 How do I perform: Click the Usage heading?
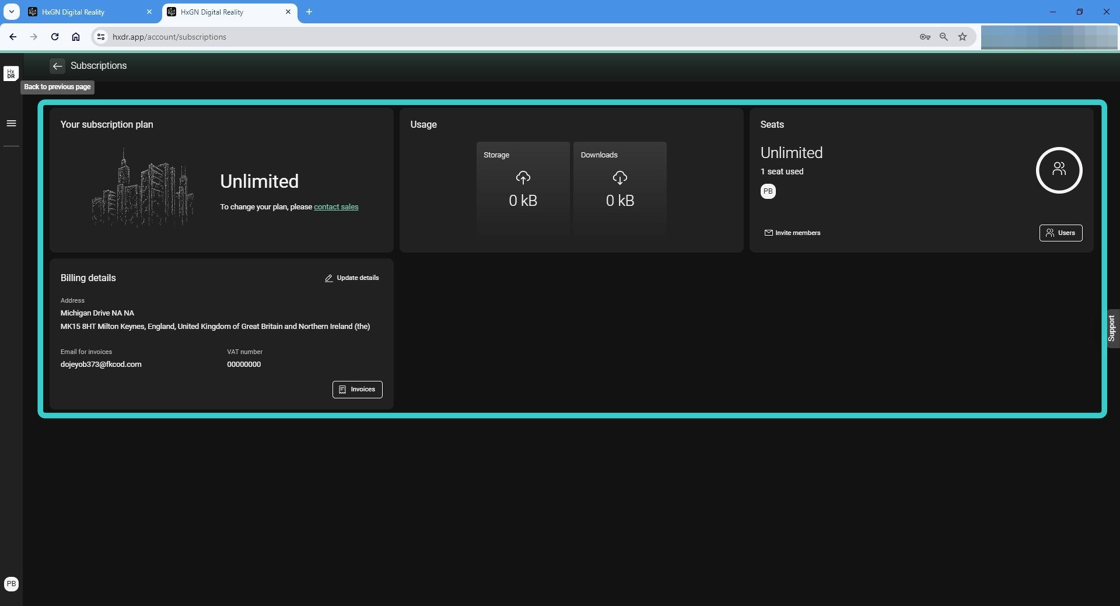424,124
